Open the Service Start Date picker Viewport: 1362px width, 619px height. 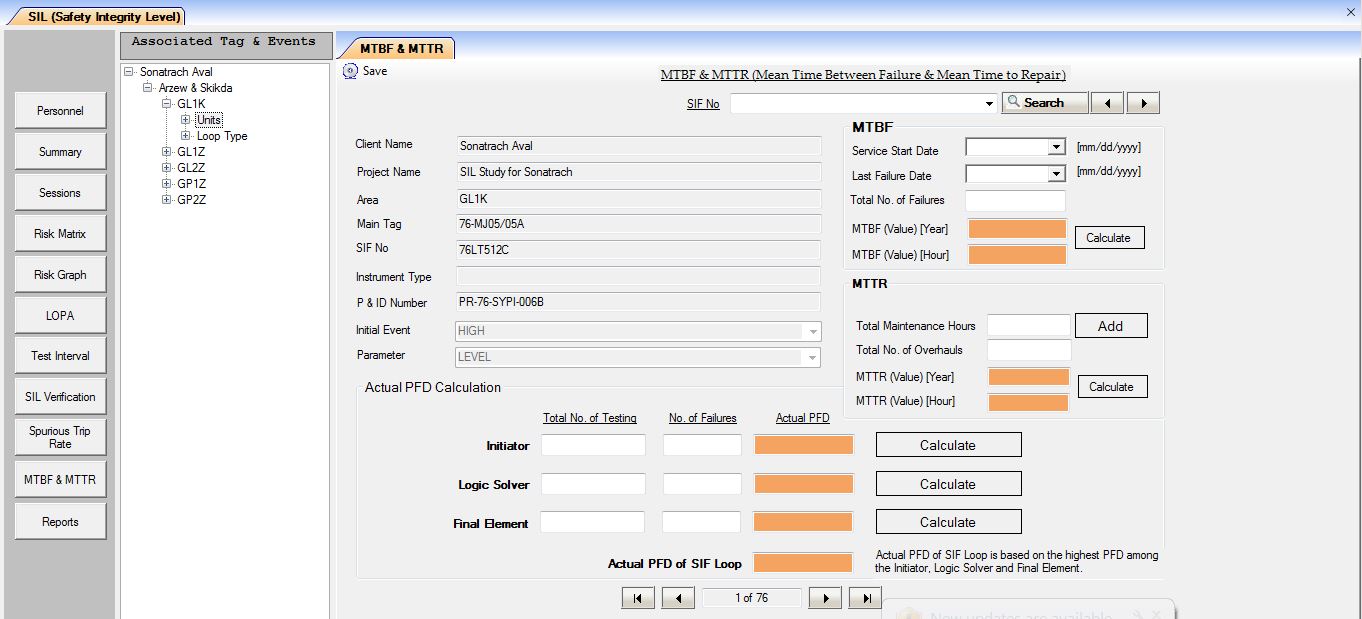1056,147
